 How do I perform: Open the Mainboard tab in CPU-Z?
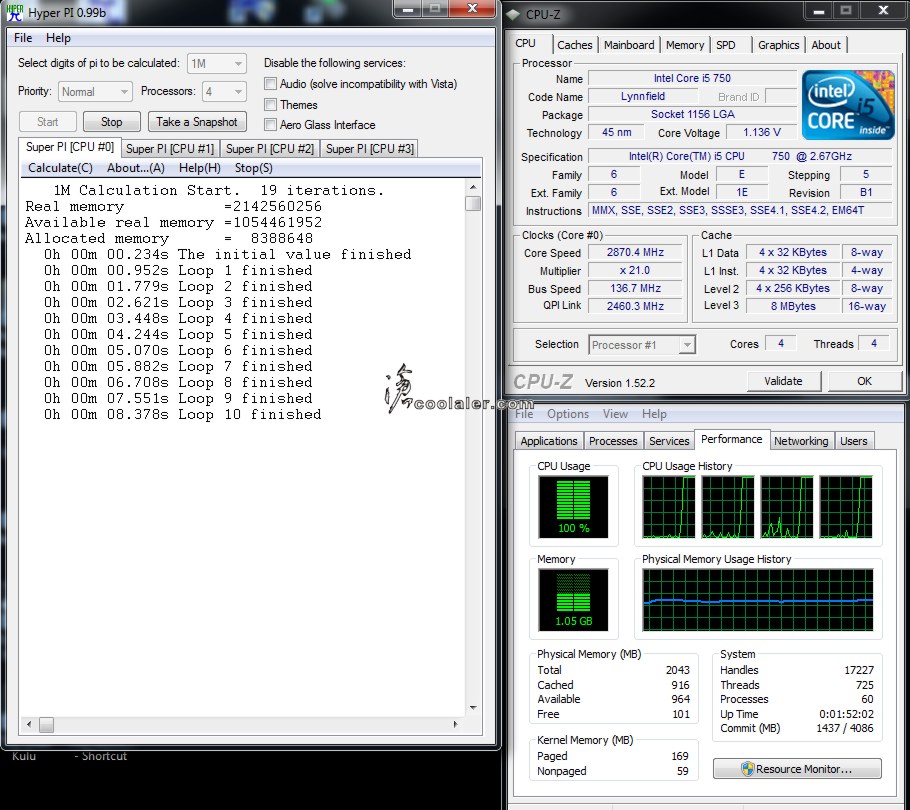(629, 45)
